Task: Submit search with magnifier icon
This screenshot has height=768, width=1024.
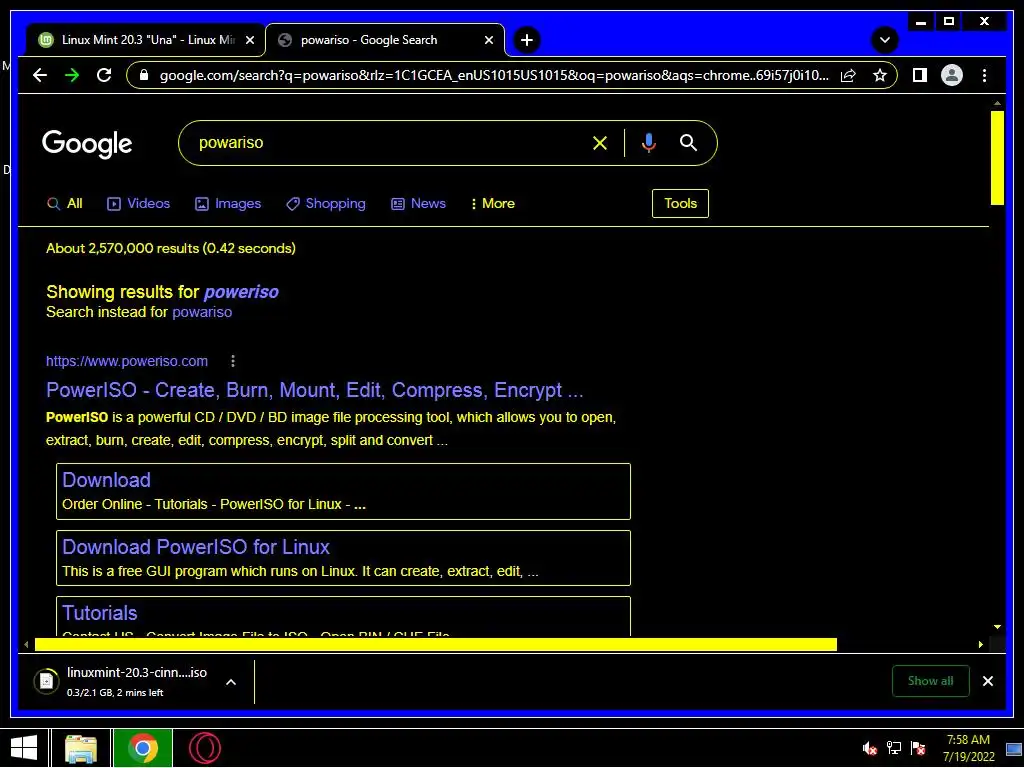Action: (x=688, y=143)
